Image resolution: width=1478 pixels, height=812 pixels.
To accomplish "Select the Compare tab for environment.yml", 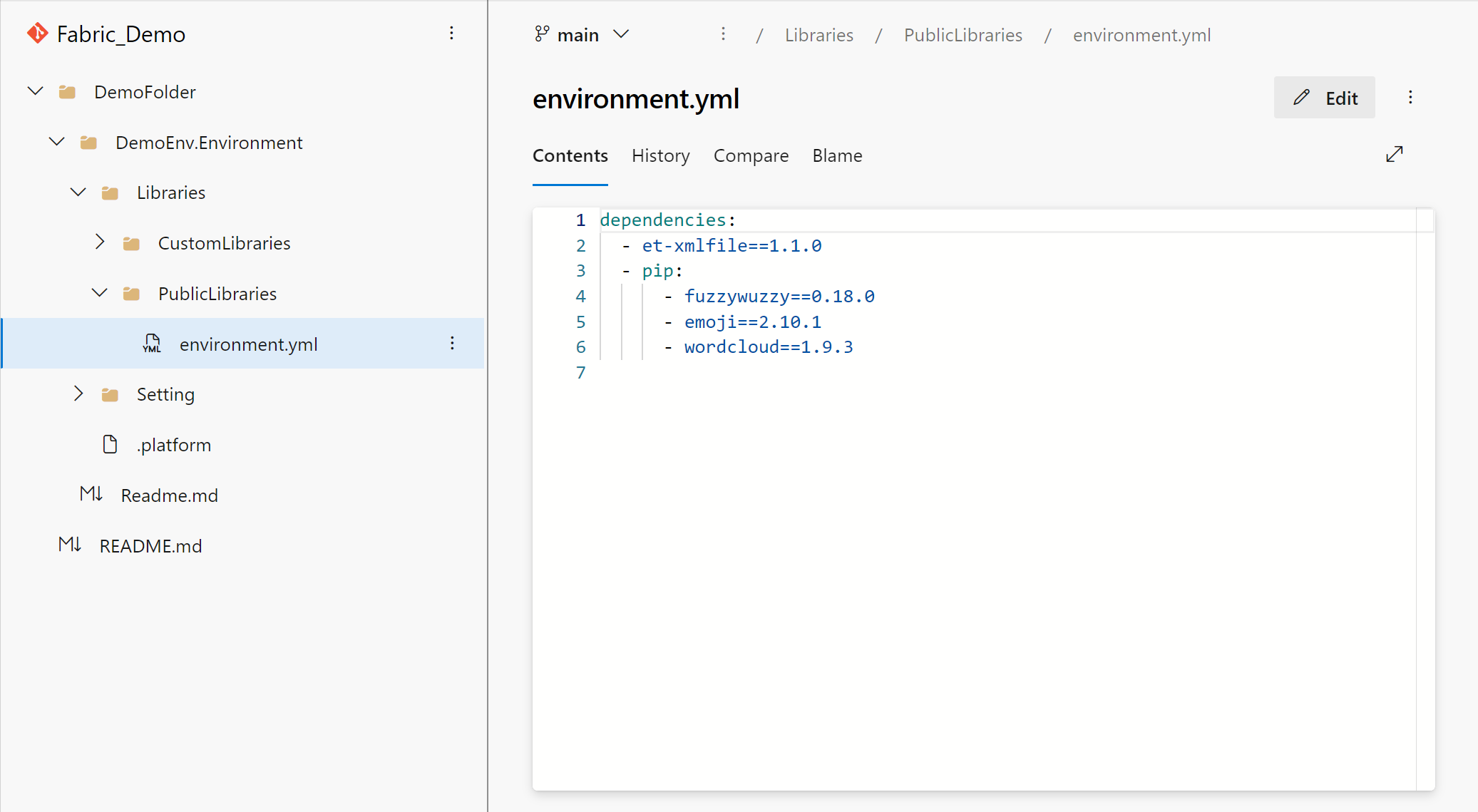I will click(x=751, y=155).
